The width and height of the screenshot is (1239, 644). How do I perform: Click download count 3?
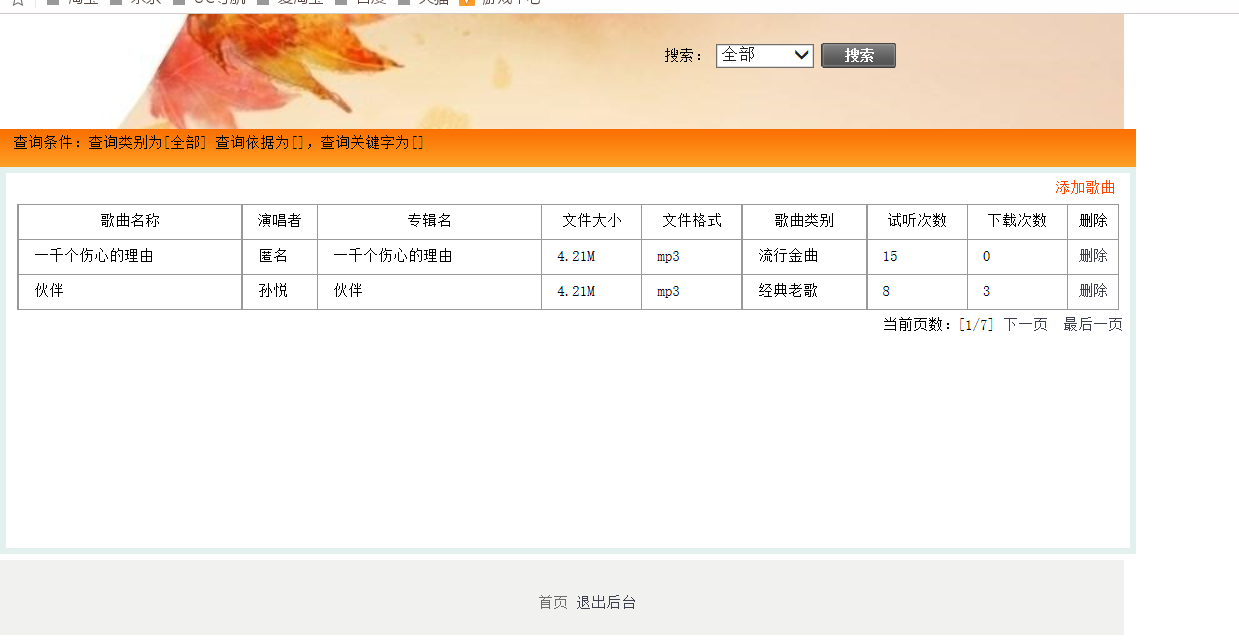(986, 292)
